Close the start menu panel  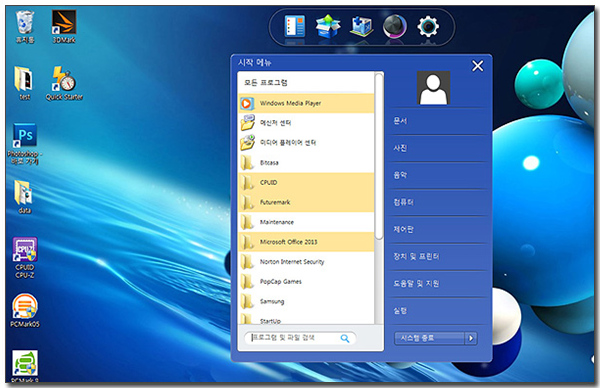tap(478, 66)
